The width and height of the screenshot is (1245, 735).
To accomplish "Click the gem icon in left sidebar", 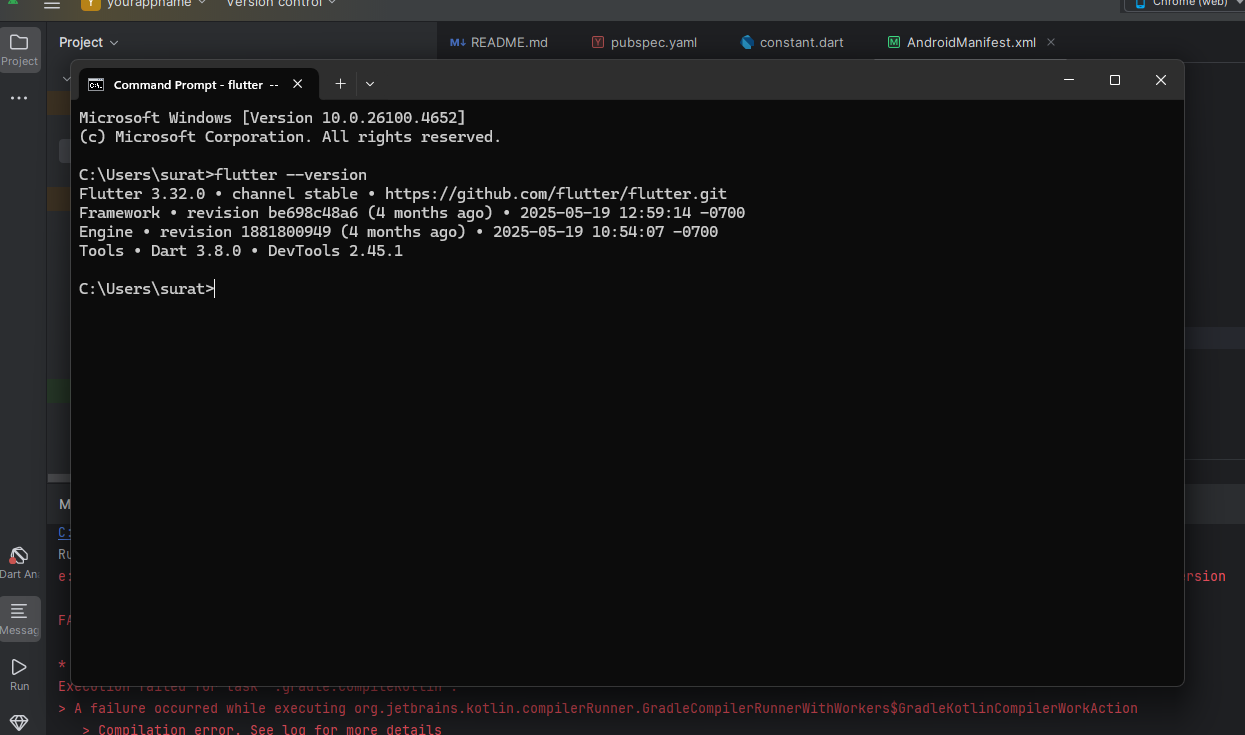I will coord(19,722).
